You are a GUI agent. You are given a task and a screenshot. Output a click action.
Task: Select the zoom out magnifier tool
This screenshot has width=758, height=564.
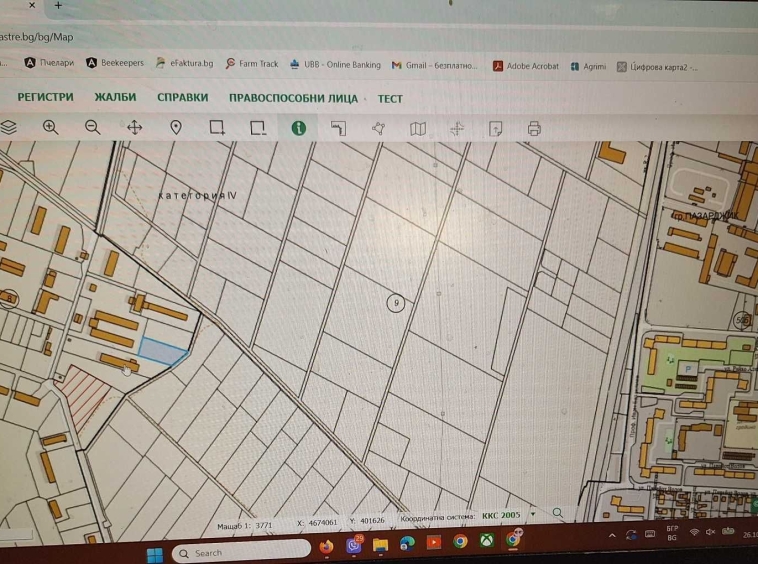coord(92,127)
